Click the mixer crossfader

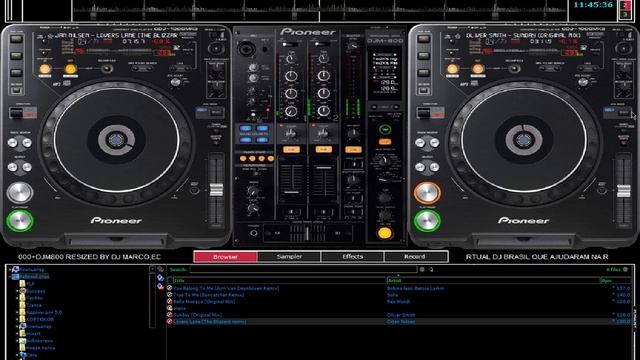pos(307,233)
